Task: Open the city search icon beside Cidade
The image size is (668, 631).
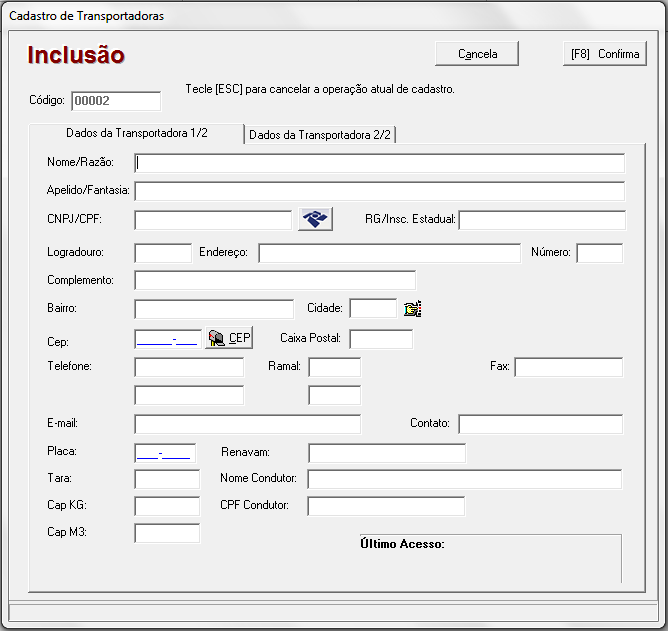Action: pos(413,309)
